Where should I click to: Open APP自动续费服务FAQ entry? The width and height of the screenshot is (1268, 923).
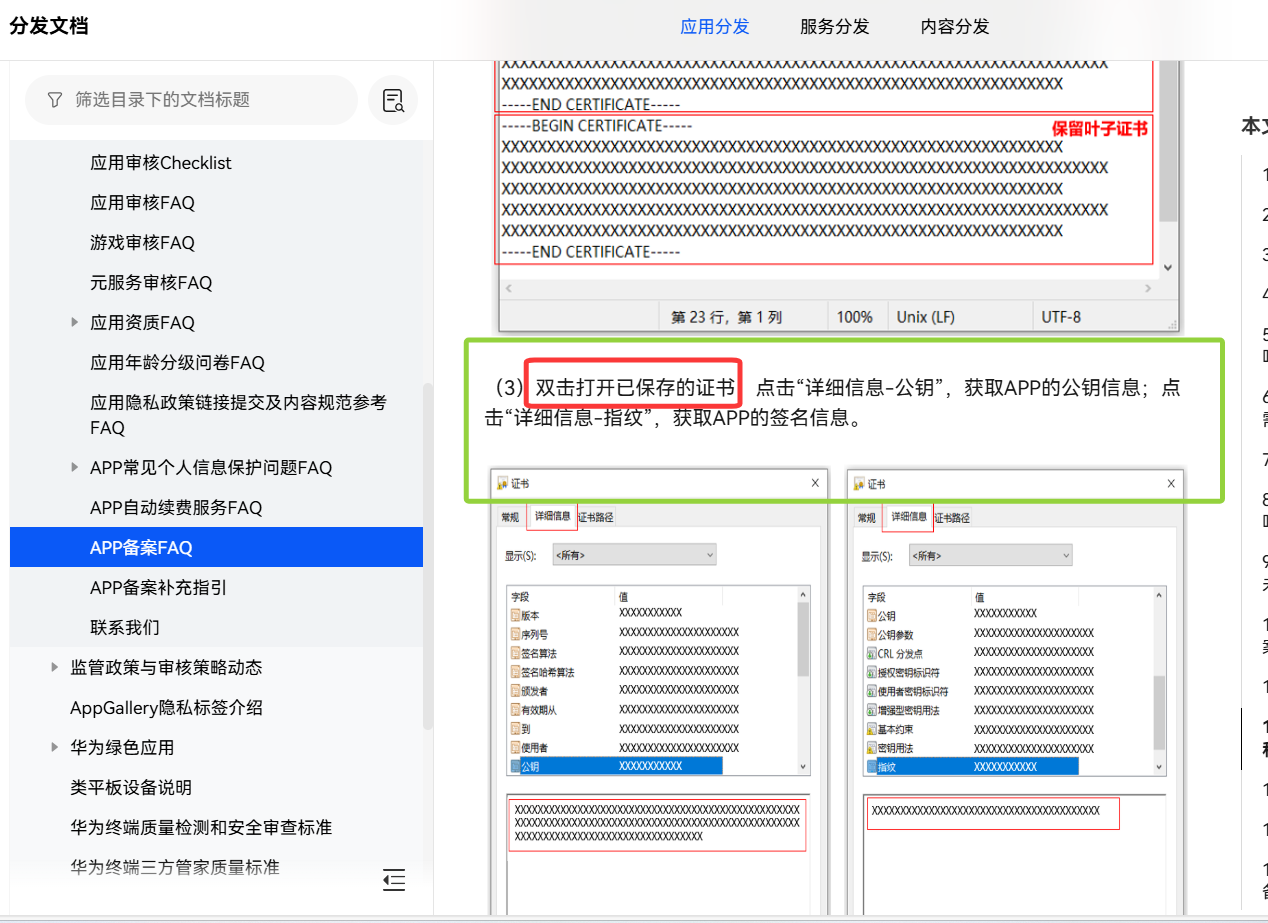pos(176,508)
